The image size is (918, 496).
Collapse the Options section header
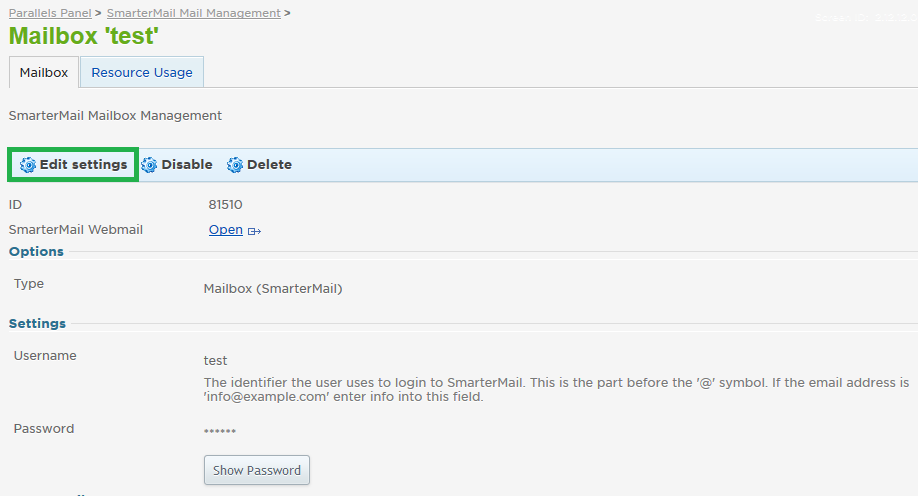click(x=36, y=251)
